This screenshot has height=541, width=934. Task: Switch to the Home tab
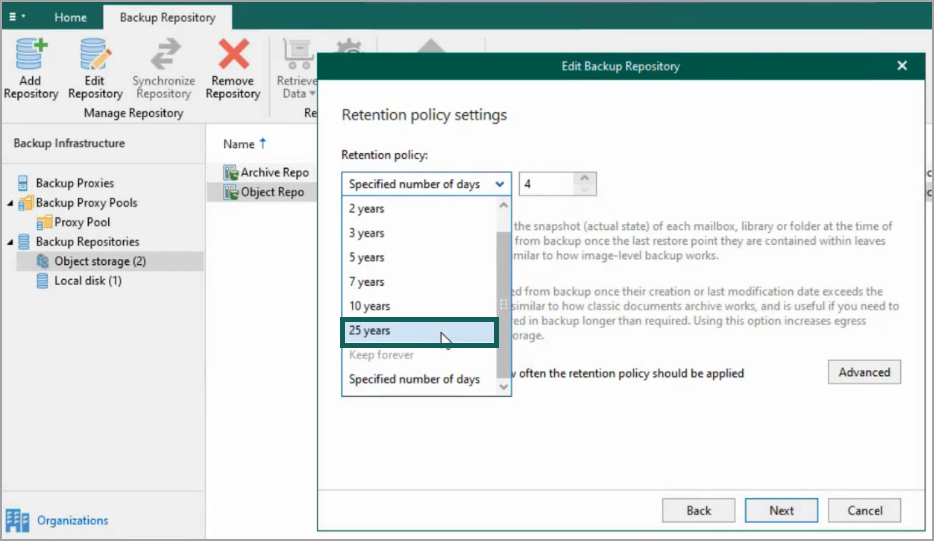coord(70,18)
